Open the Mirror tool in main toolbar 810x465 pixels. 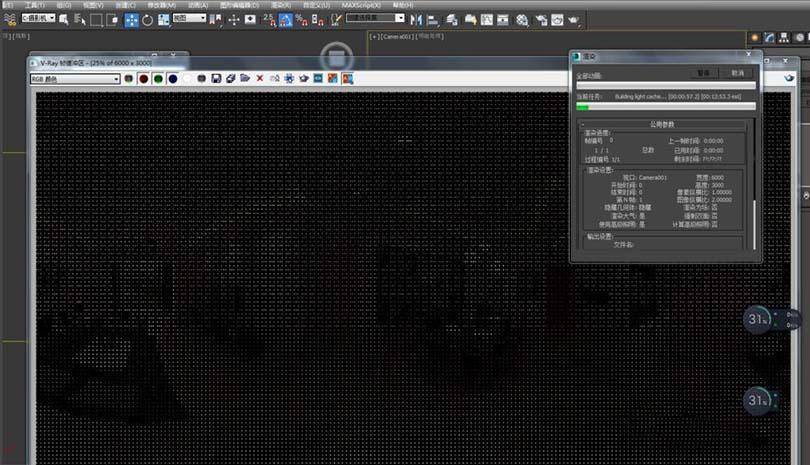416,20
